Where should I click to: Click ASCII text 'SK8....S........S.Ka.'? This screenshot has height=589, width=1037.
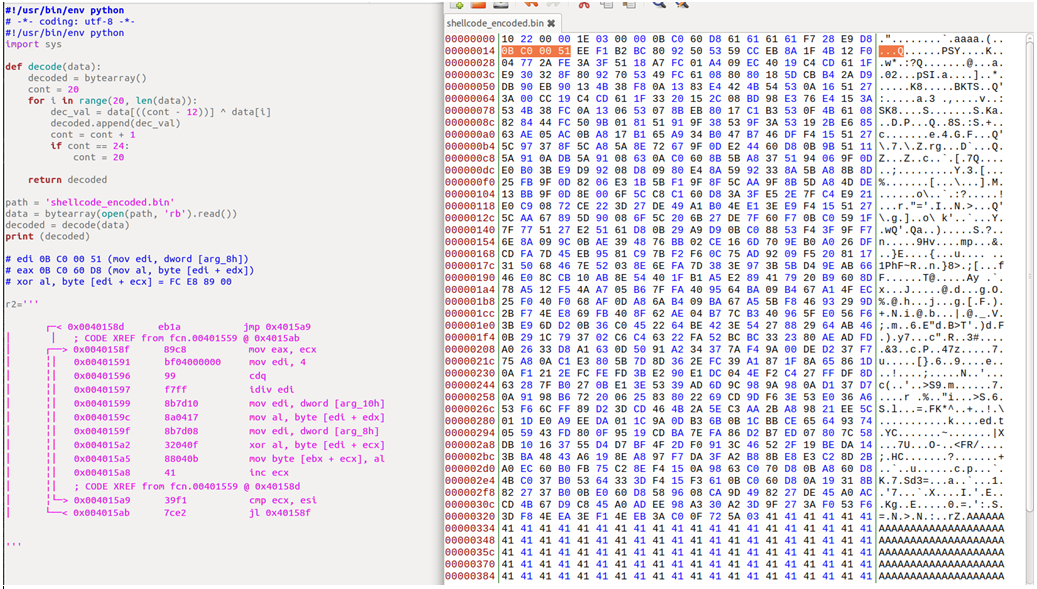point(942,111)
